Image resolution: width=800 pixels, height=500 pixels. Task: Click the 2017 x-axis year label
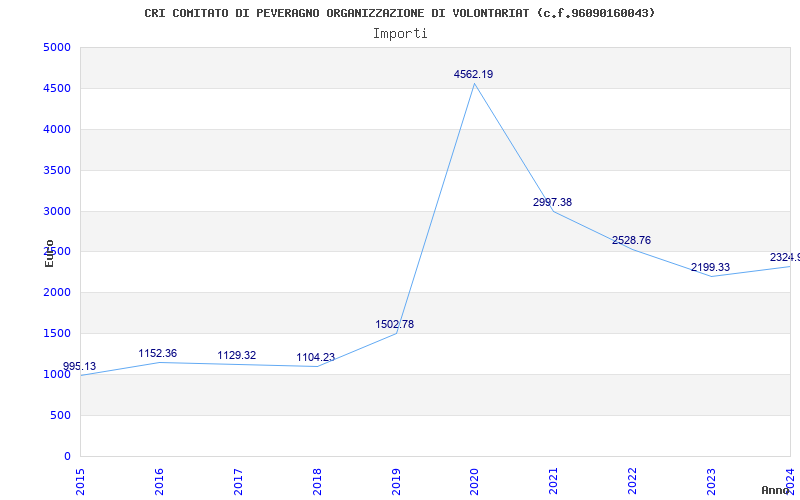pos(238,482)
